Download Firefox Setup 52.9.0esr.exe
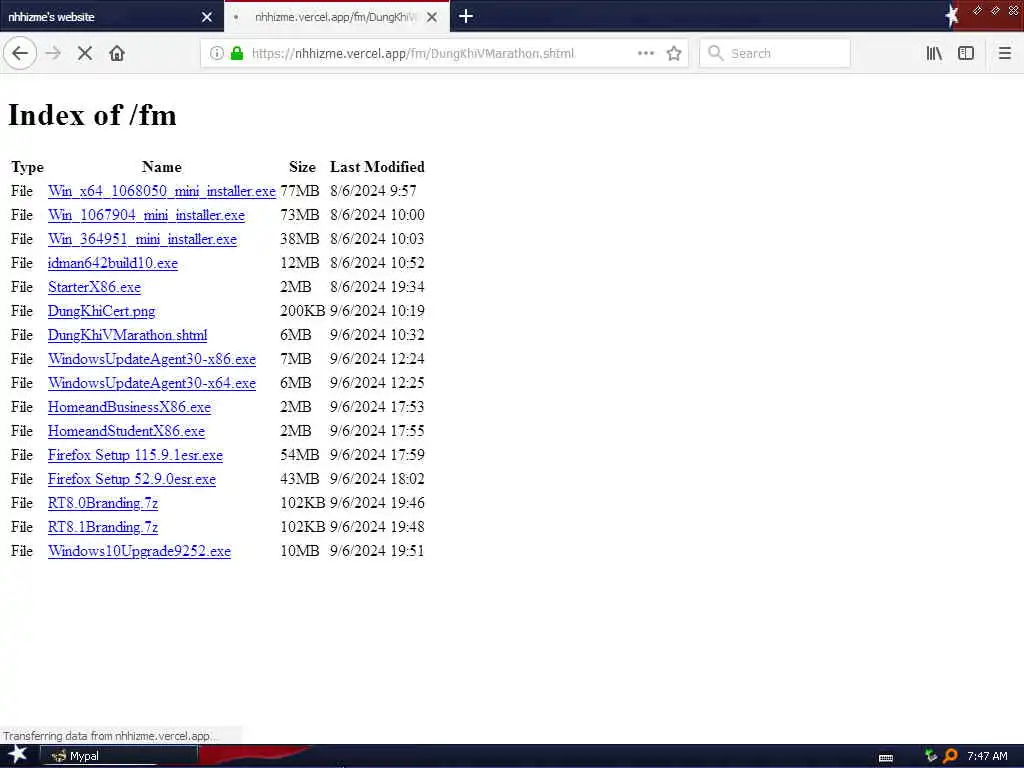The width and height of the screenshot is (1024, 768). tap(131, 479)
